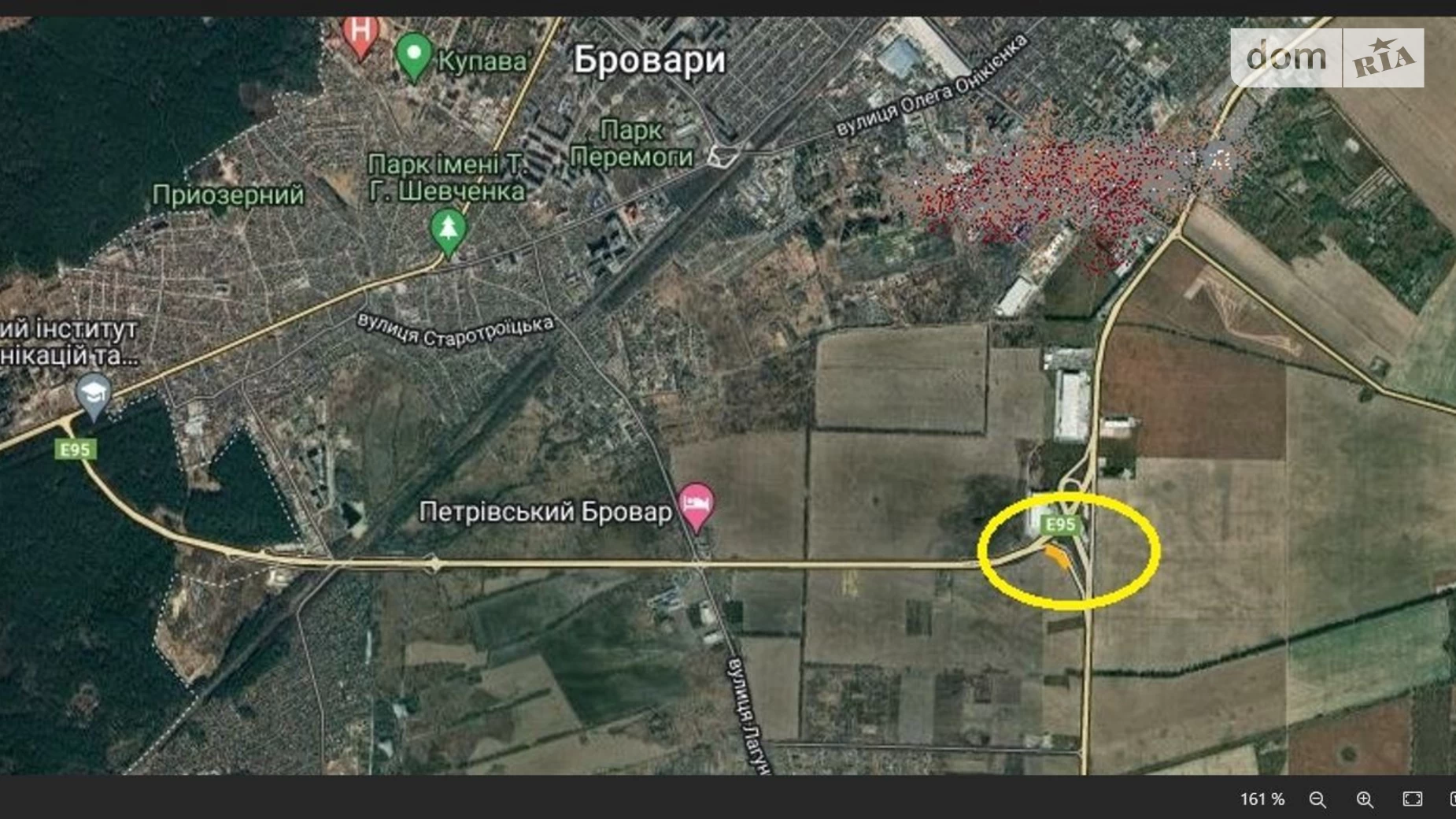Click the Приозерний district label
Viewport: 1456px width, 819px height.
pos(228,195)
